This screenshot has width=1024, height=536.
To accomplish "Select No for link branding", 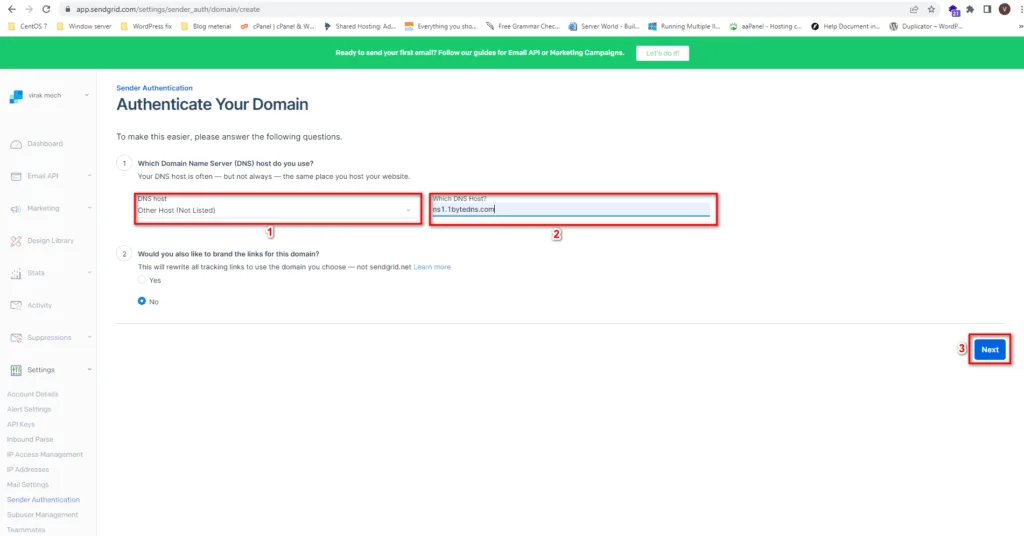I will (142, 301).
